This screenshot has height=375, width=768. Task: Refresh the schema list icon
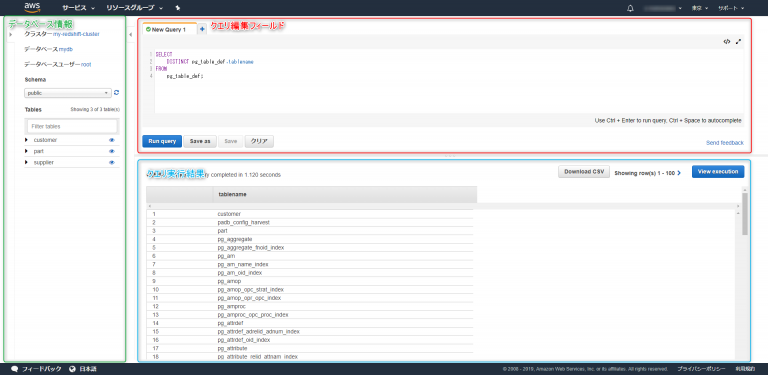click(116, 93)
